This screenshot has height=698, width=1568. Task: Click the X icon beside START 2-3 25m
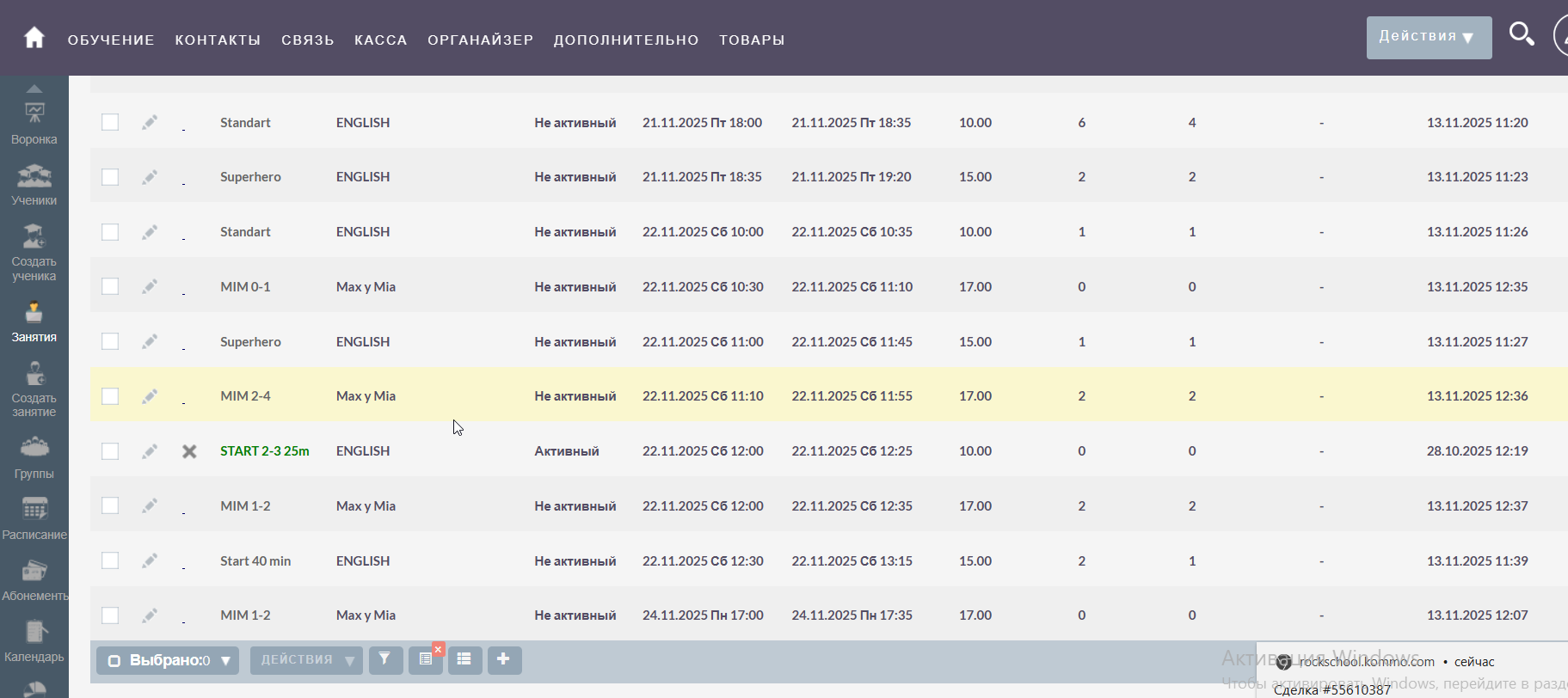click(189, 451)
